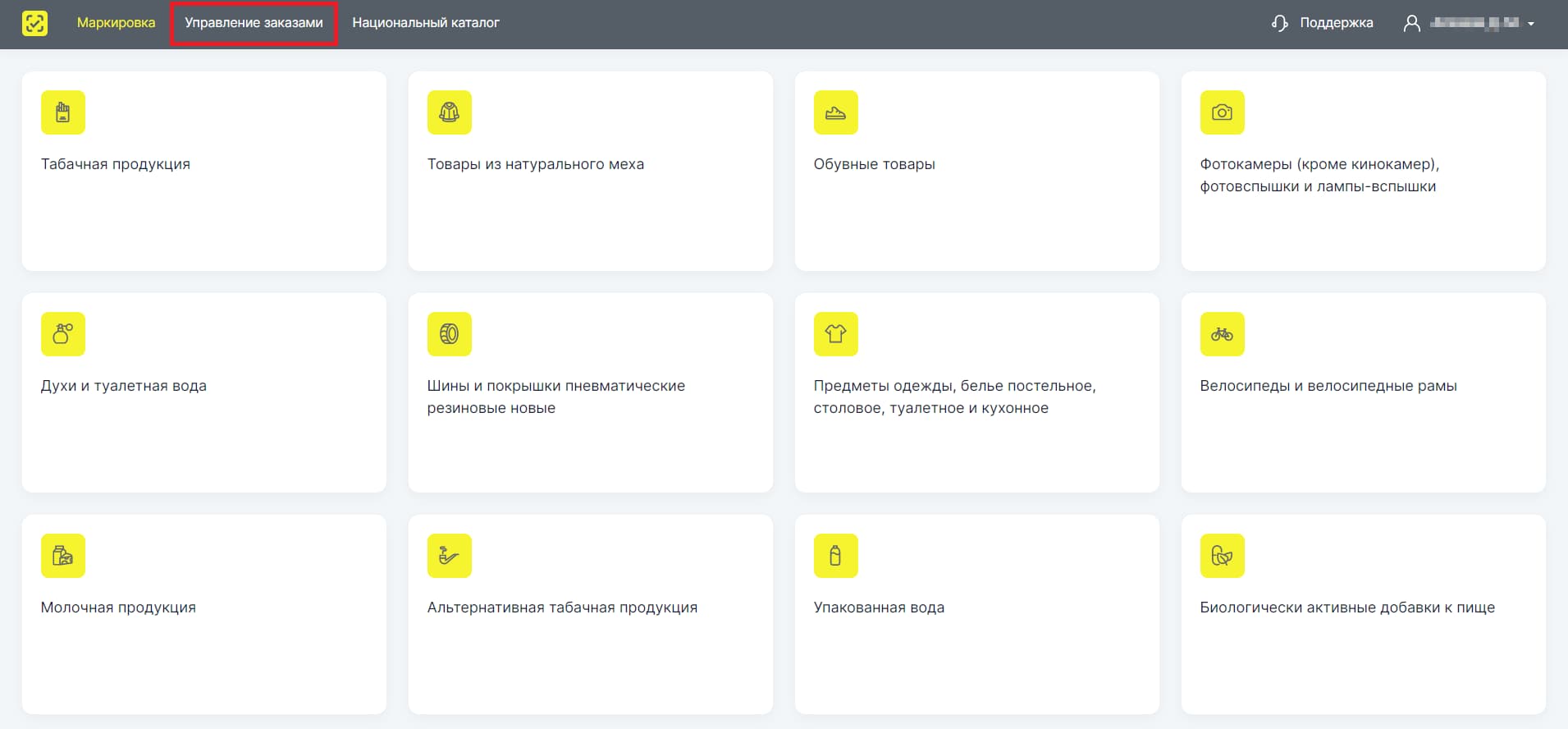Open Духи и туалетная вода category
Screen dimensions: 1568x729
(204, 392)
